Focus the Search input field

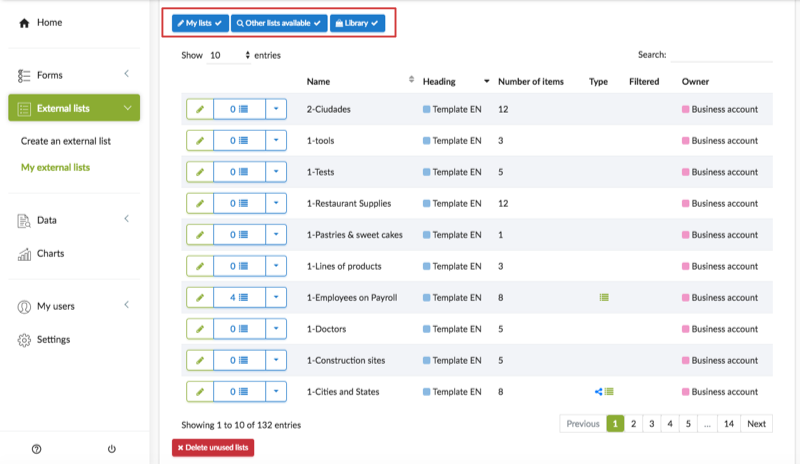(721, 55)
